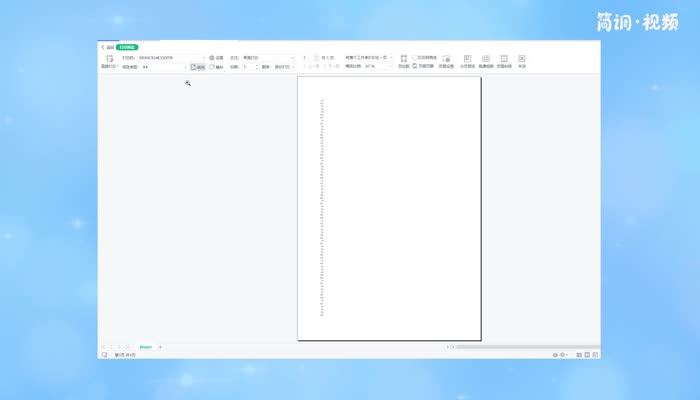Screen dimensions: 700x400
Task: Click the page margins (页边距) icon
Action: (x=404, y=60)
